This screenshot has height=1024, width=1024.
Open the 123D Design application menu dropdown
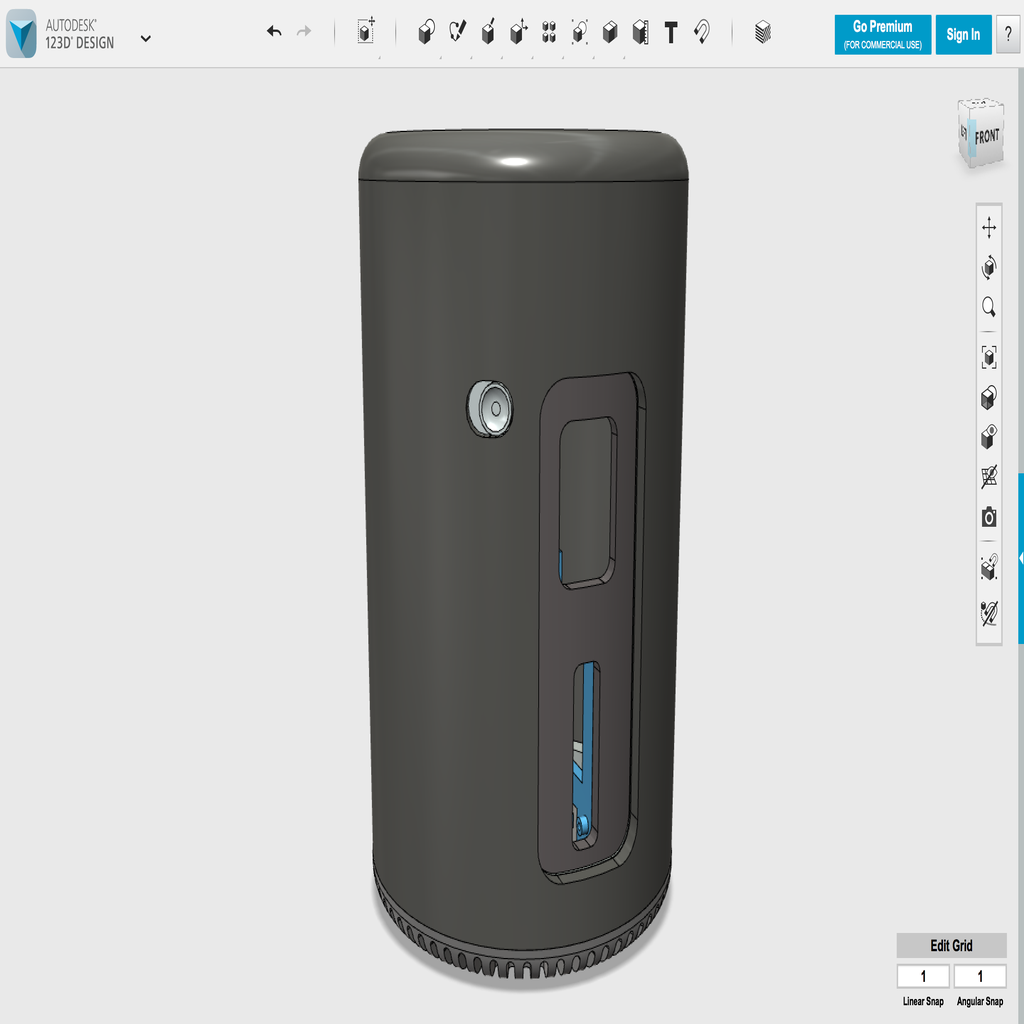pyautogui.click(x=146, y=39)
